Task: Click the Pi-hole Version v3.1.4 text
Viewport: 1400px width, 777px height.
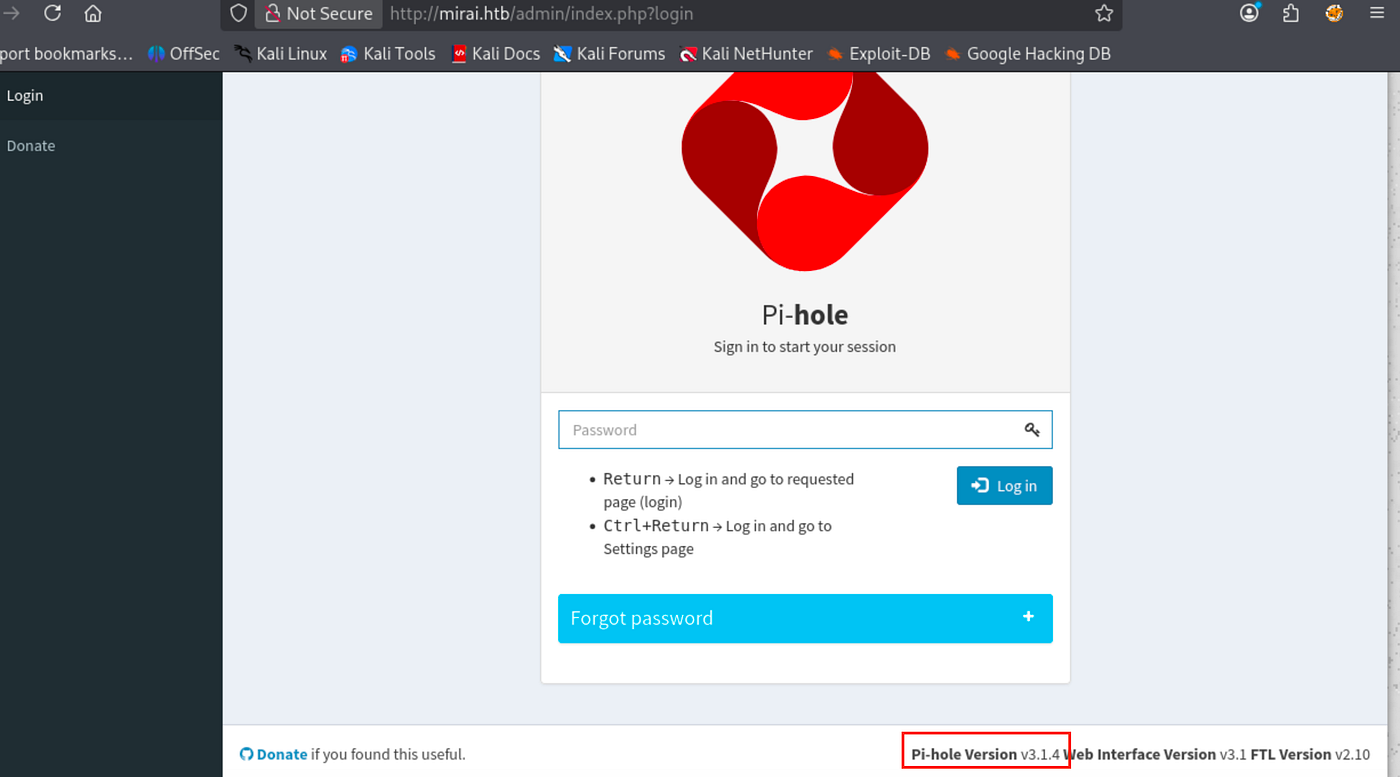Action: point(985,754)
